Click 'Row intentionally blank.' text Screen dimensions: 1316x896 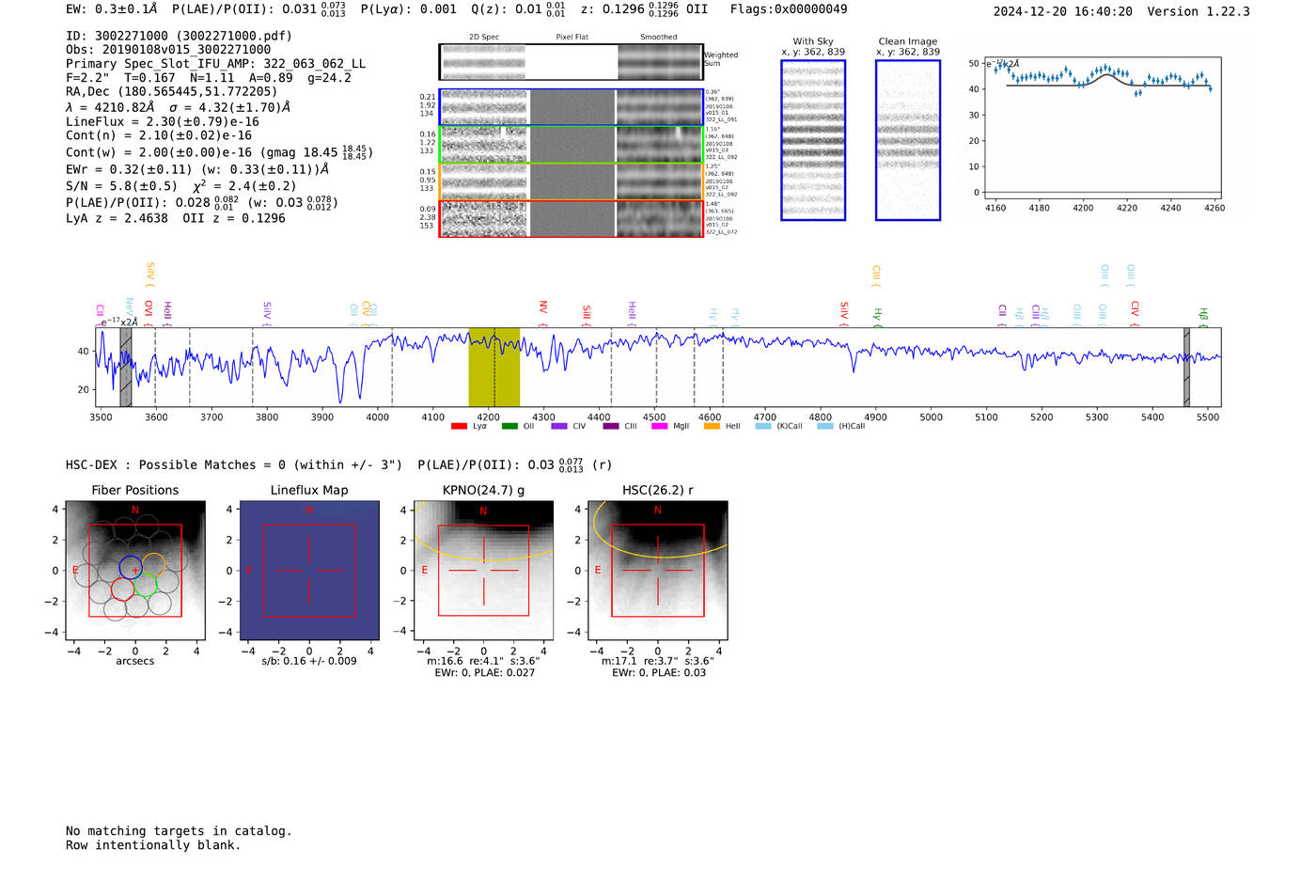(153, 845)
